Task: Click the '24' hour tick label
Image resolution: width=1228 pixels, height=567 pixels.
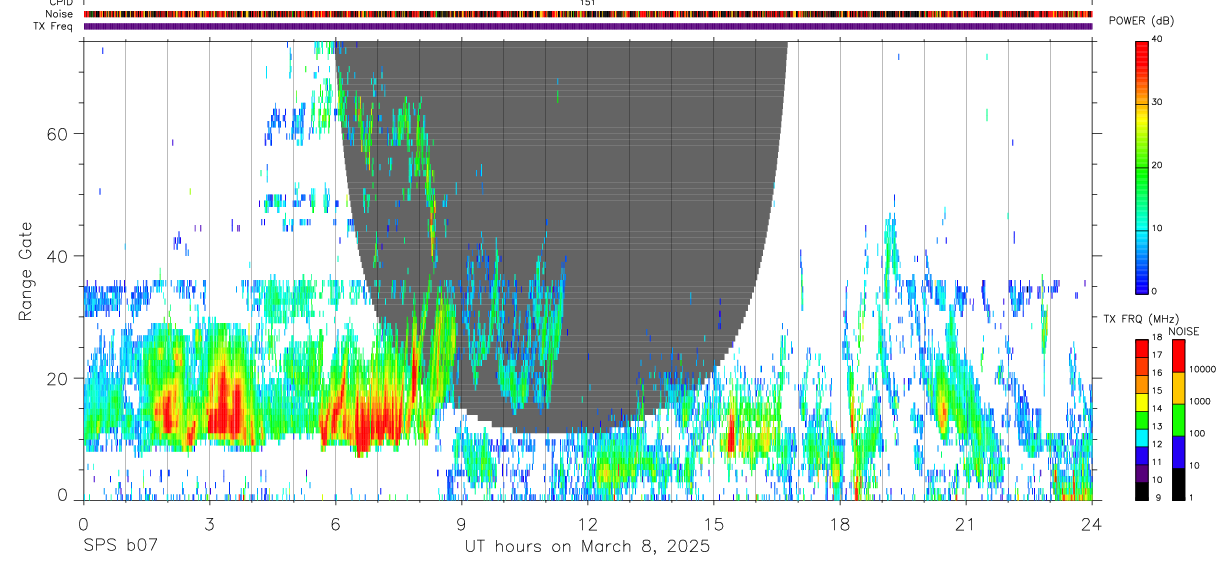Action: (1092, 524)
